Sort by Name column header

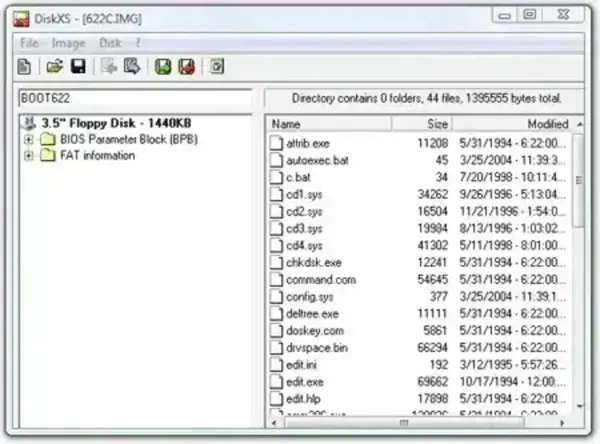tap(329, 124)
